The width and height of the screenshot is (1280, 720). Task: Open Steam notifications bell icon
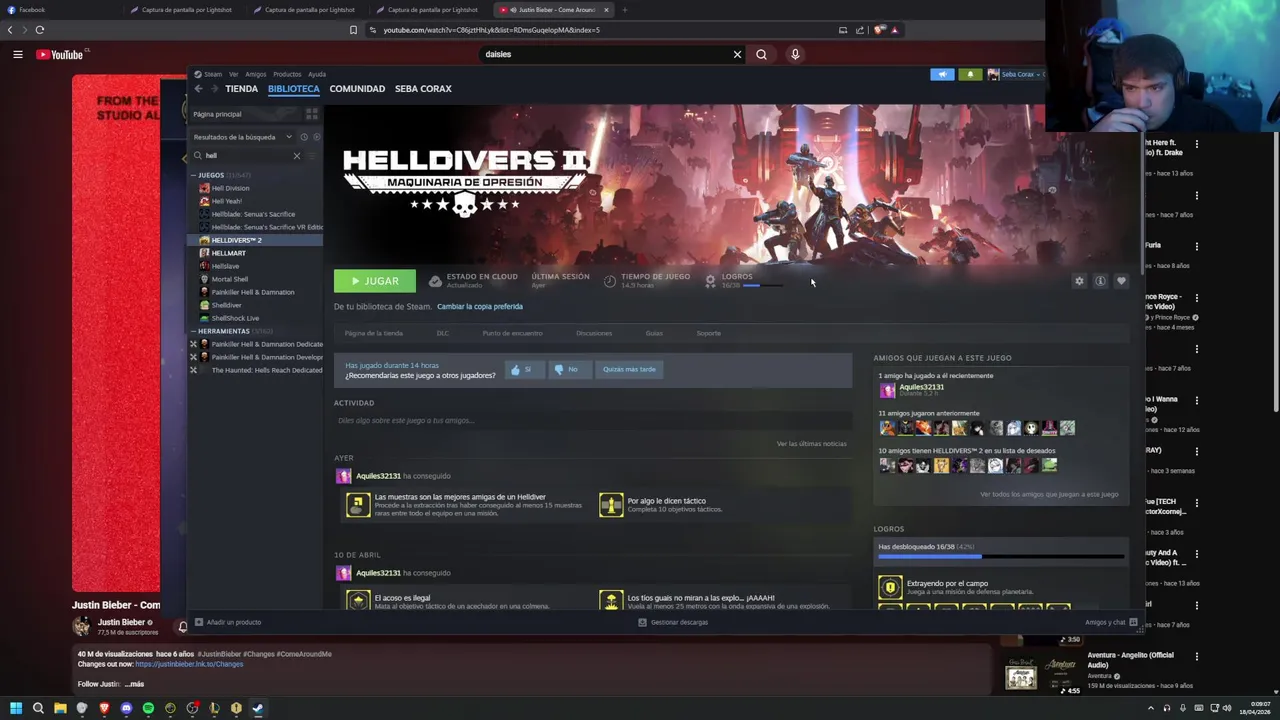click(x=969, y=74)
